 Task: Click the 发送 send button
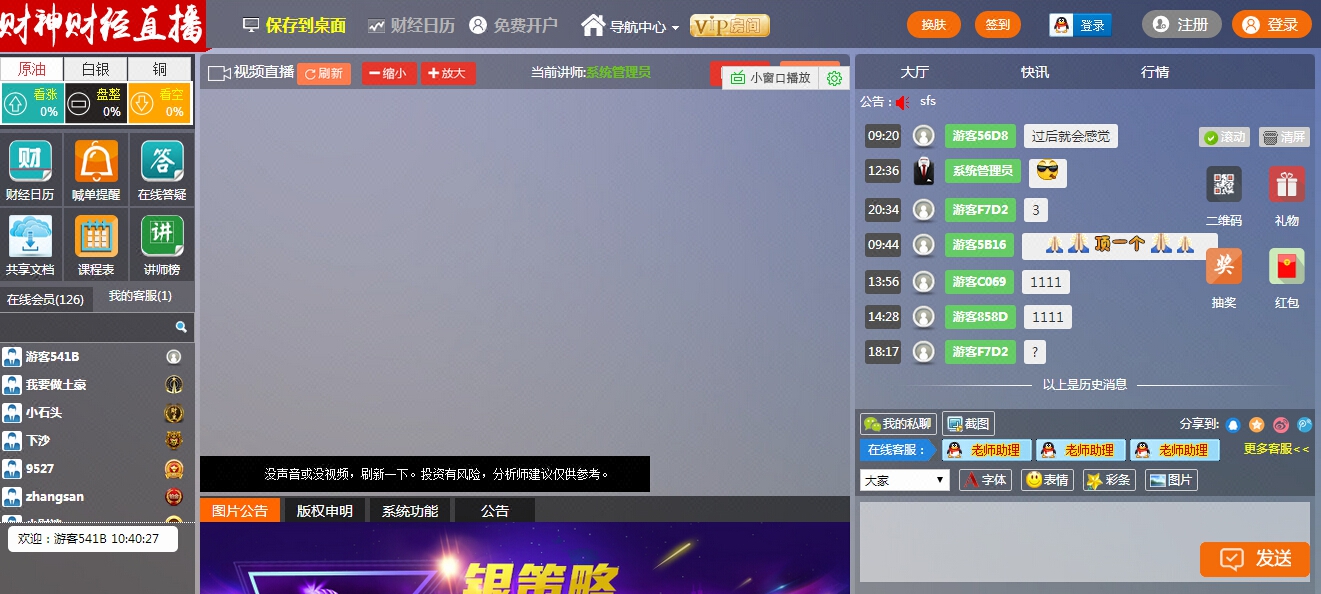pos(1255,559)
